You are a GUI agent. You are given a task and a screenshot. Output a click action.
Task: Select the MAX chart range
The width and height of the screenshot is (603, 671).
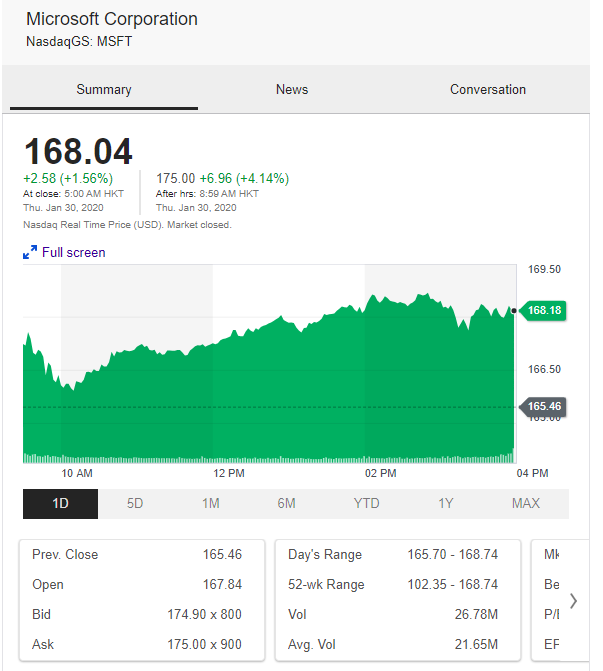pyautogui.click(x=526, y=504)
